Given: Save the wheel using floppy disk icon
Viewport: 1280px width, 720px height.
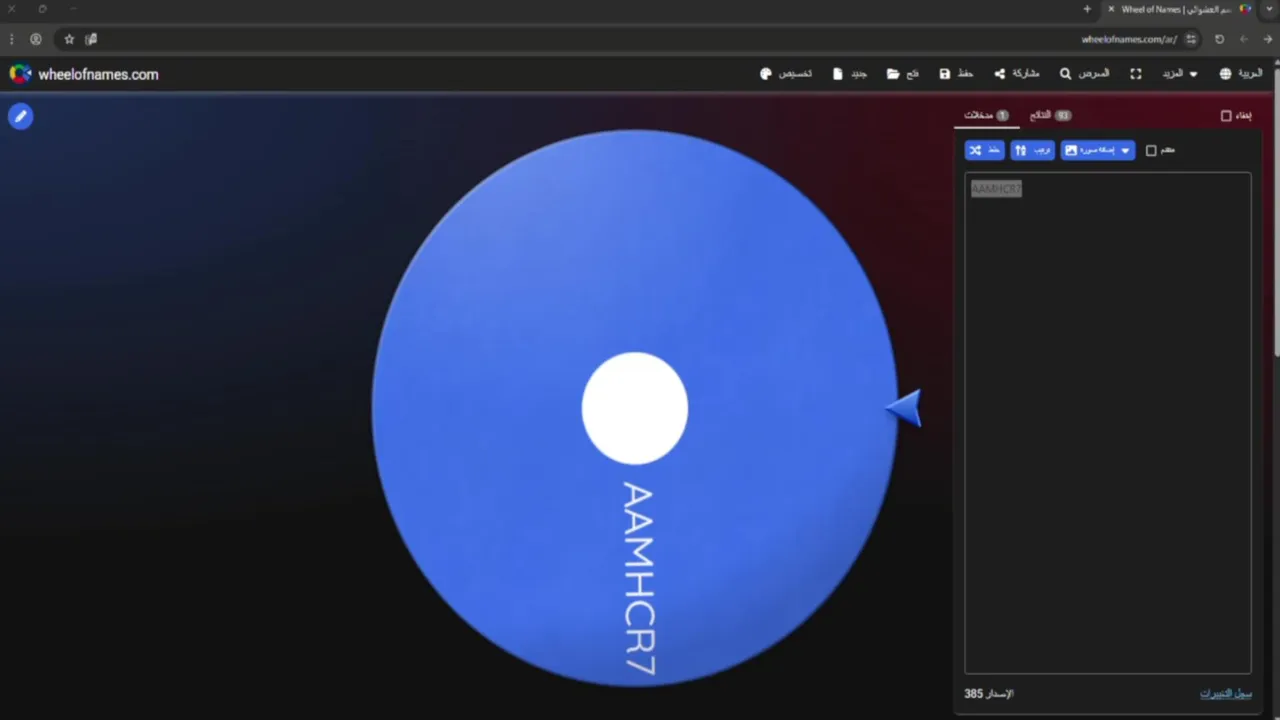Looking at the screenshot, I should 956,74.
